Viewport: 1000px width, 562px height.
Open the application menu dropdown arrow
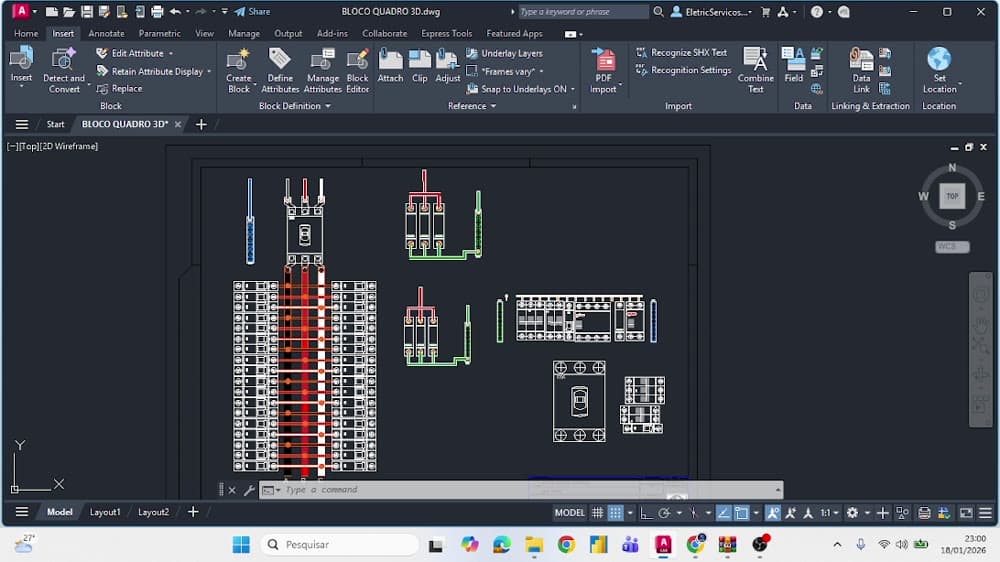click(34, 11)
